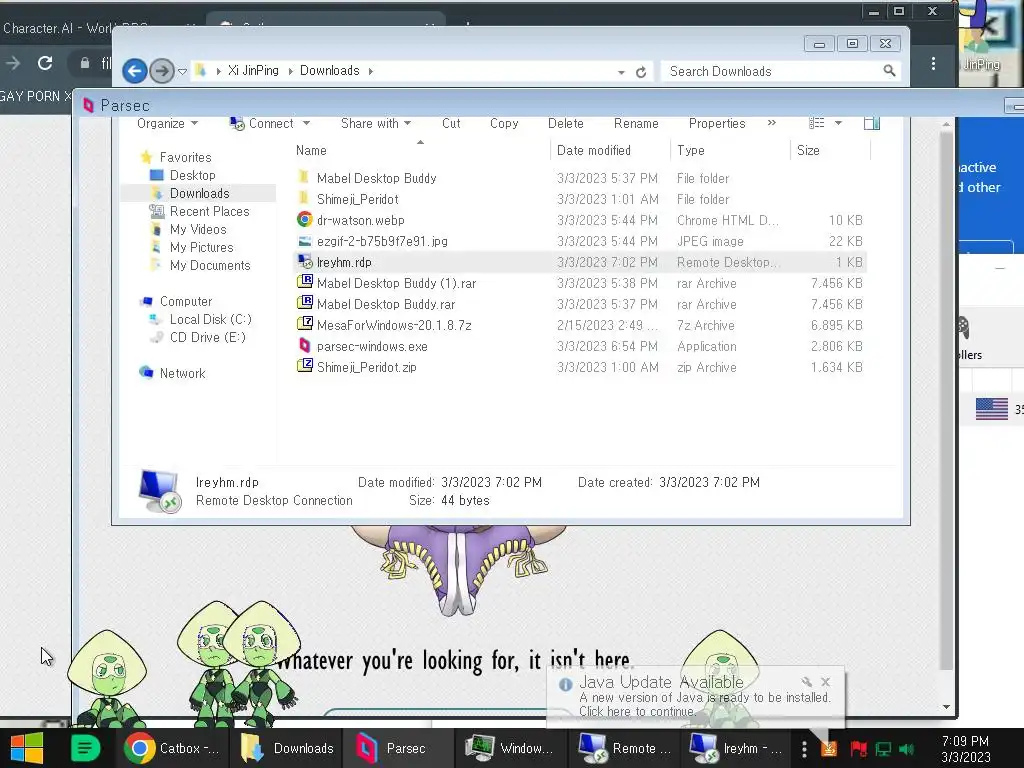Change the view icon
Viewport: 1024px width, 768px height.
tap(816, 123)
